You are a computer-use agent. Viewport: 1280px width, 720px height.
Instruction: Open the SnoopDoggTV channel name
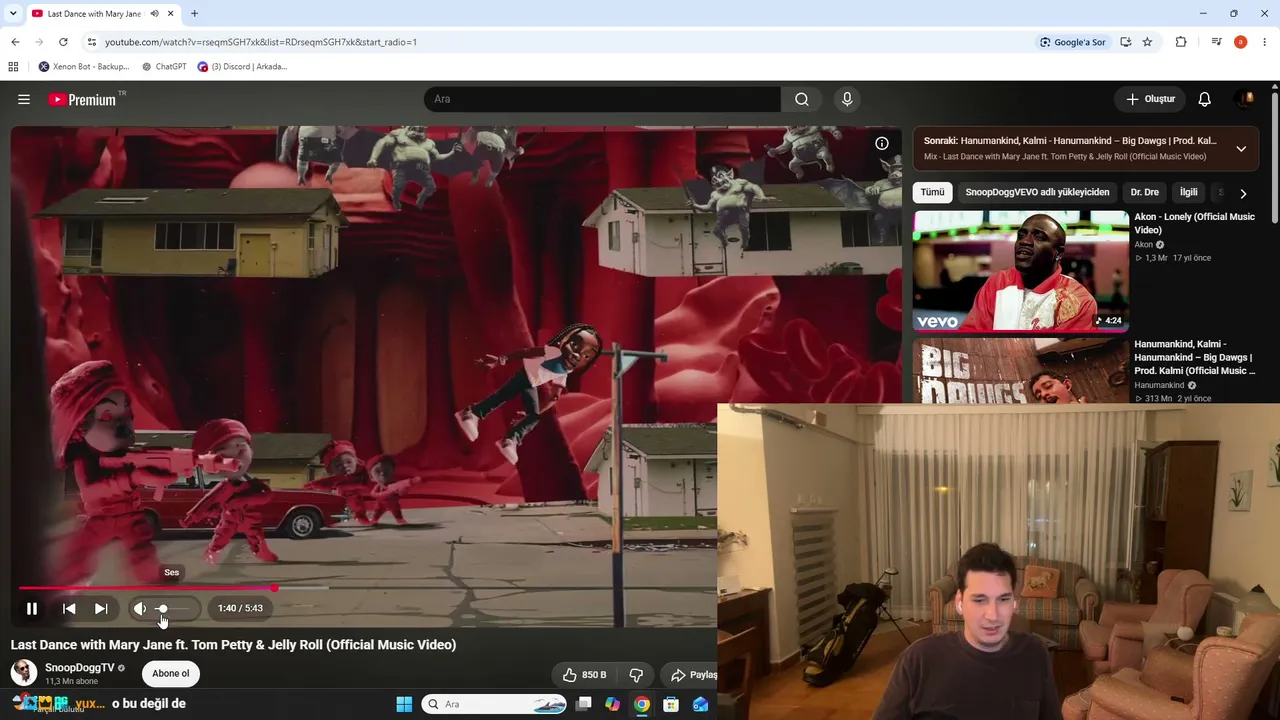tap(80, 668)
